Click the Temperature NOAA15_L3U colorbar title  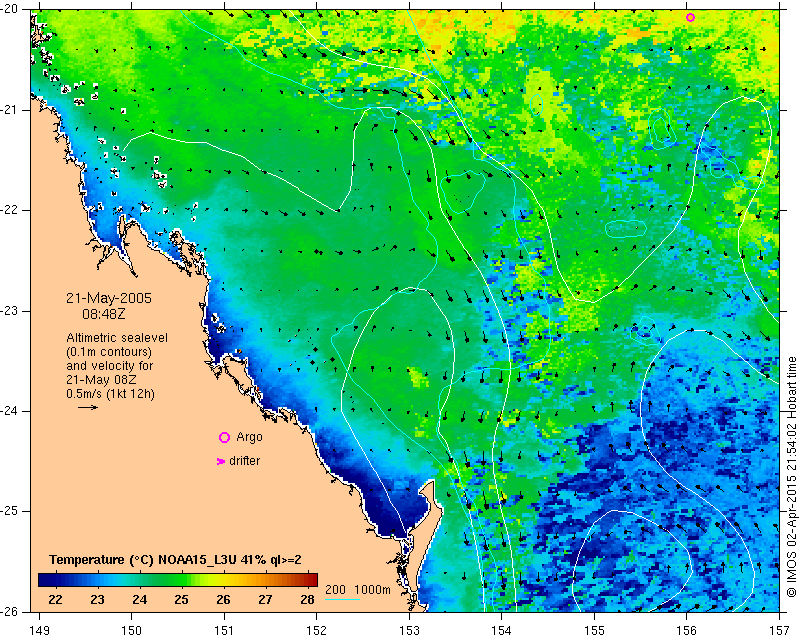(175, 560)
